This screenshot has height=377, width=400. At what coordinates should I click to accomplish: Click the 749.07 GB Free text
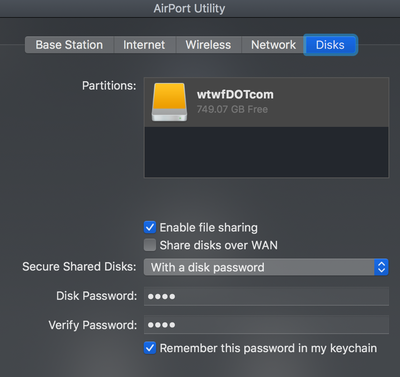[x=232, y=109]
